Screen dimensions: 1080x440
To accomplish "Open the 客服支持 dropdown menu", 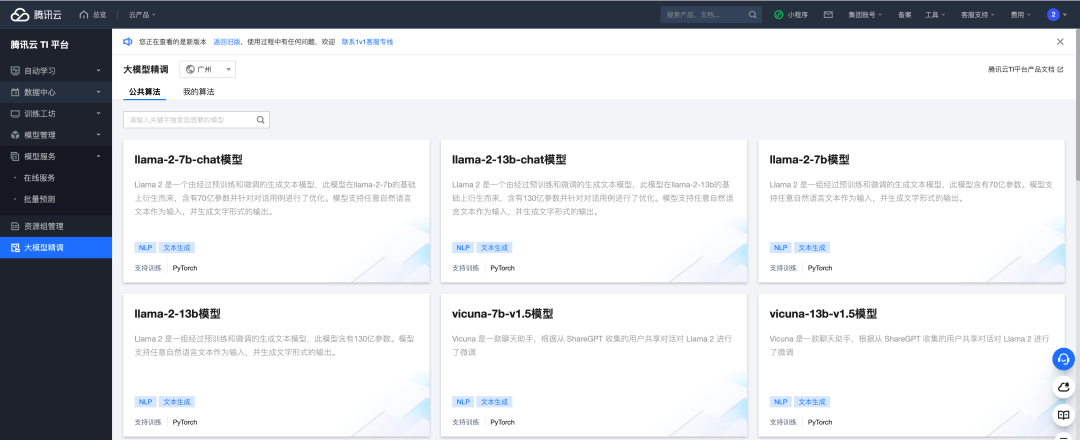I will pyautogui.click(x=977, y=14).
